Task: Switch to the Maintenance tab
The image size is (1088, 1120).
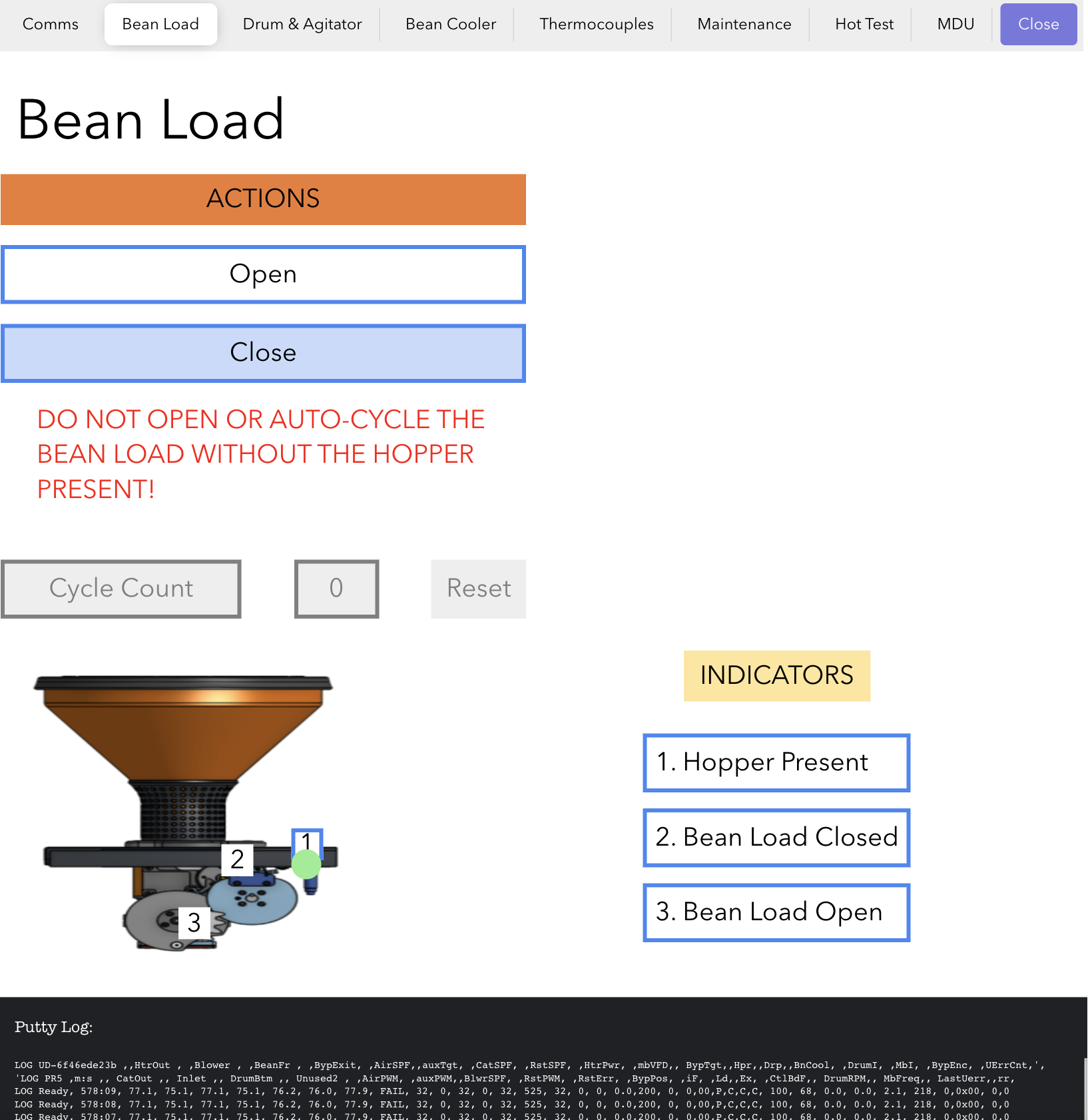Action: pyautogui.click(x=744, y=24)
